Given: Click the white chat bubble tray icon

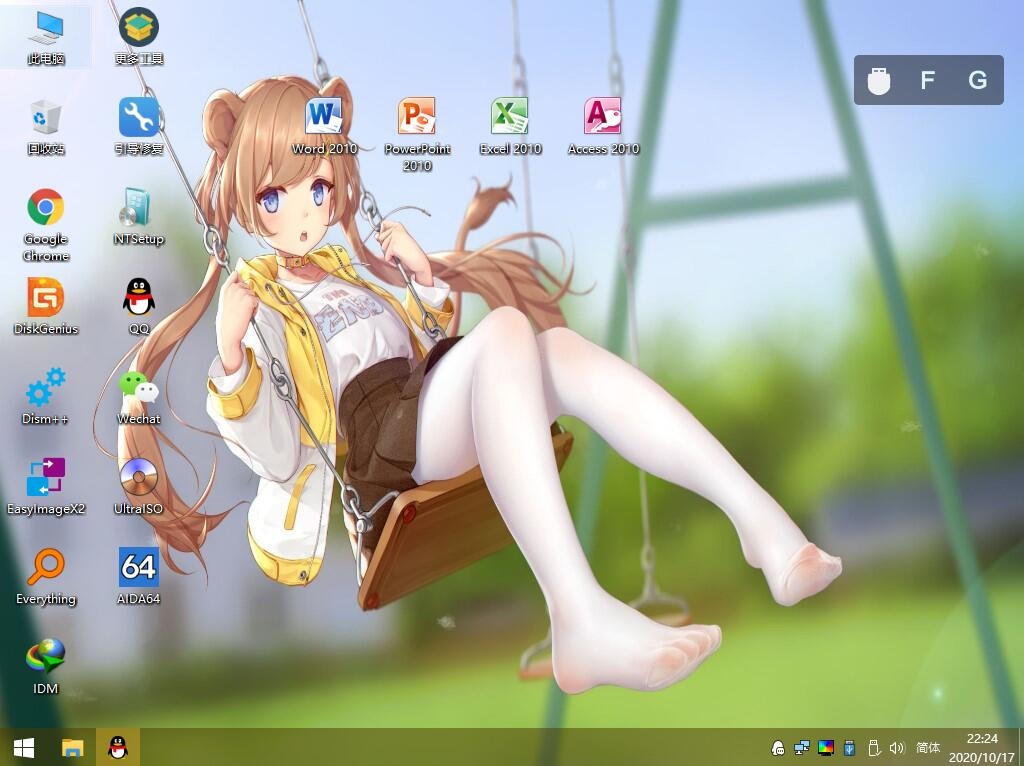Looking at the screenshot, I should (778, 748).
